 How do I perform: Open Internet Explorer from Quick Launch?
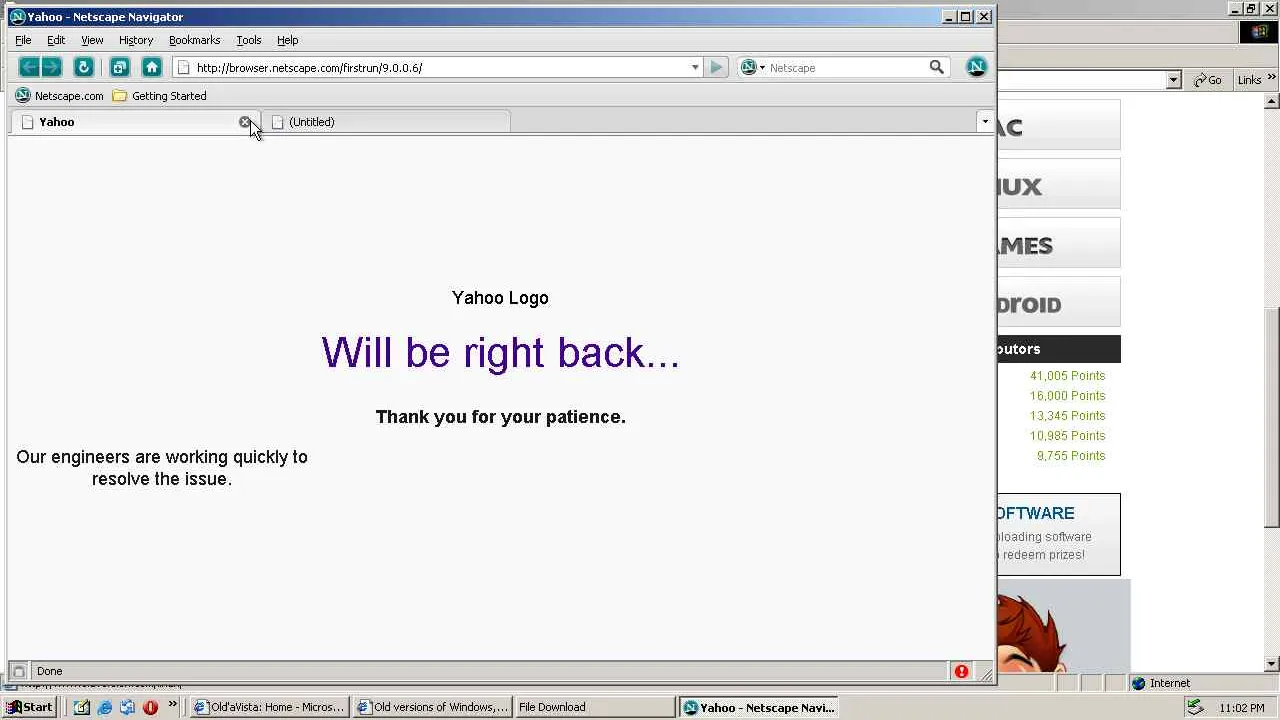pos(104,707)
